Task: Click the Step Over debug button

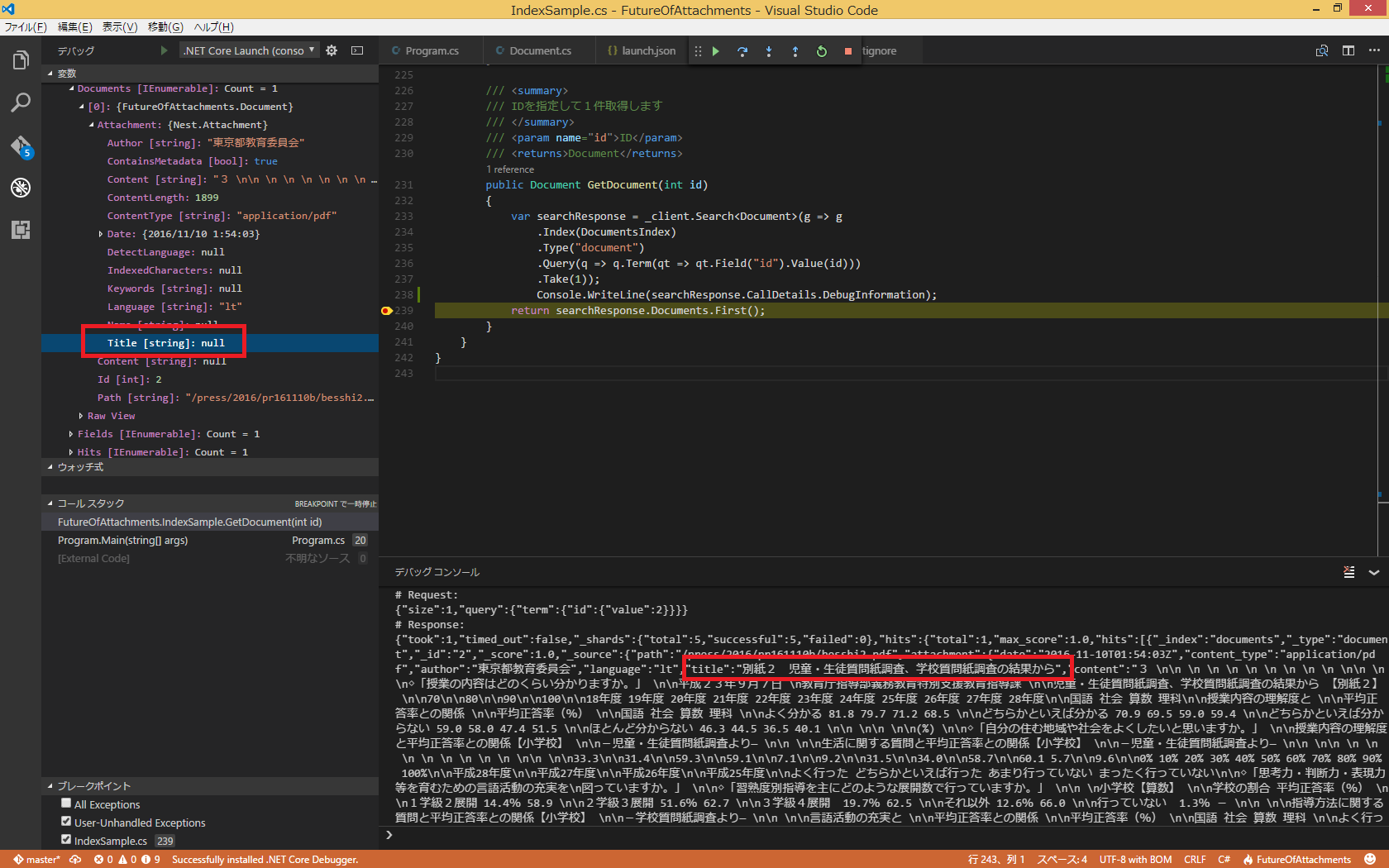Action: point(742,51)
